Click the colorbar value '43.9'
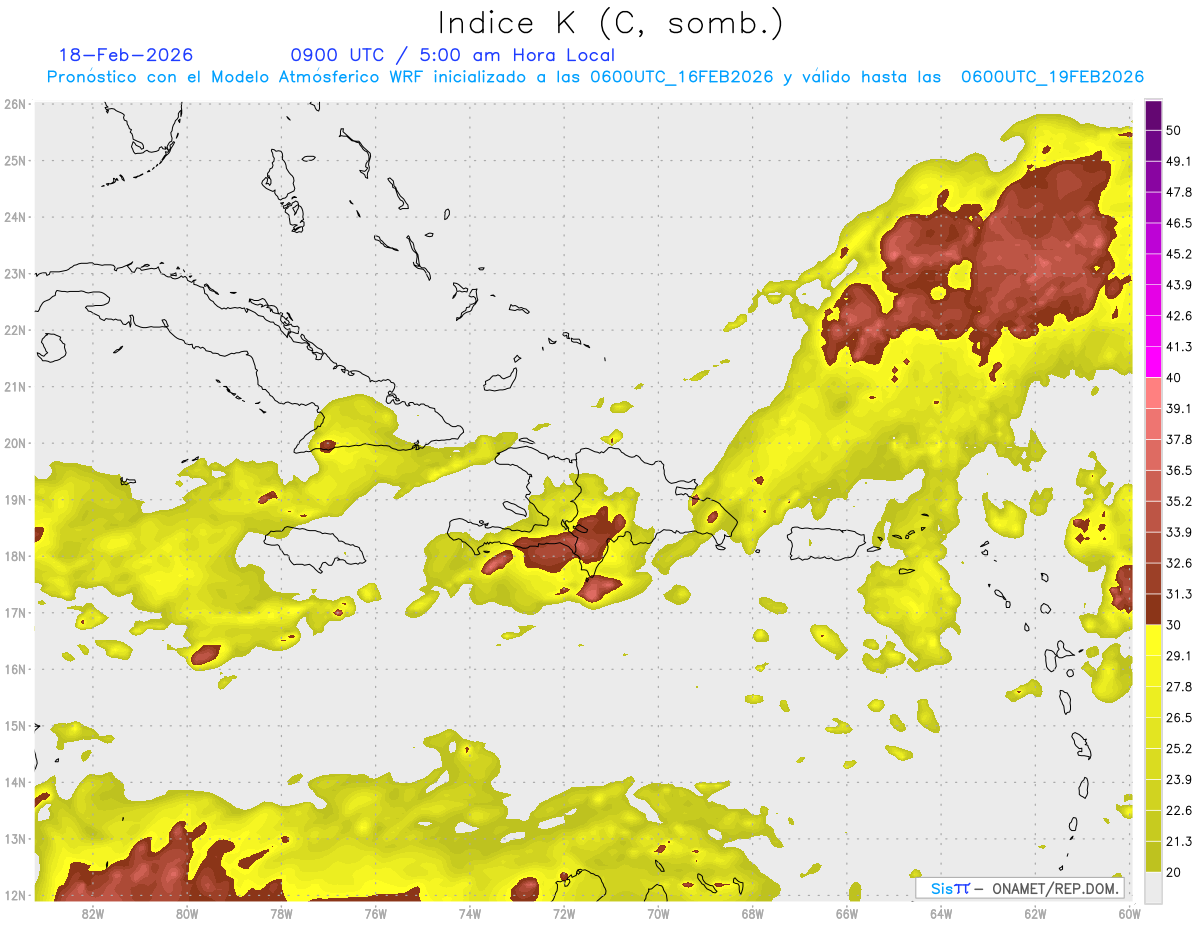1200x927 pixels. point(1178,285)
